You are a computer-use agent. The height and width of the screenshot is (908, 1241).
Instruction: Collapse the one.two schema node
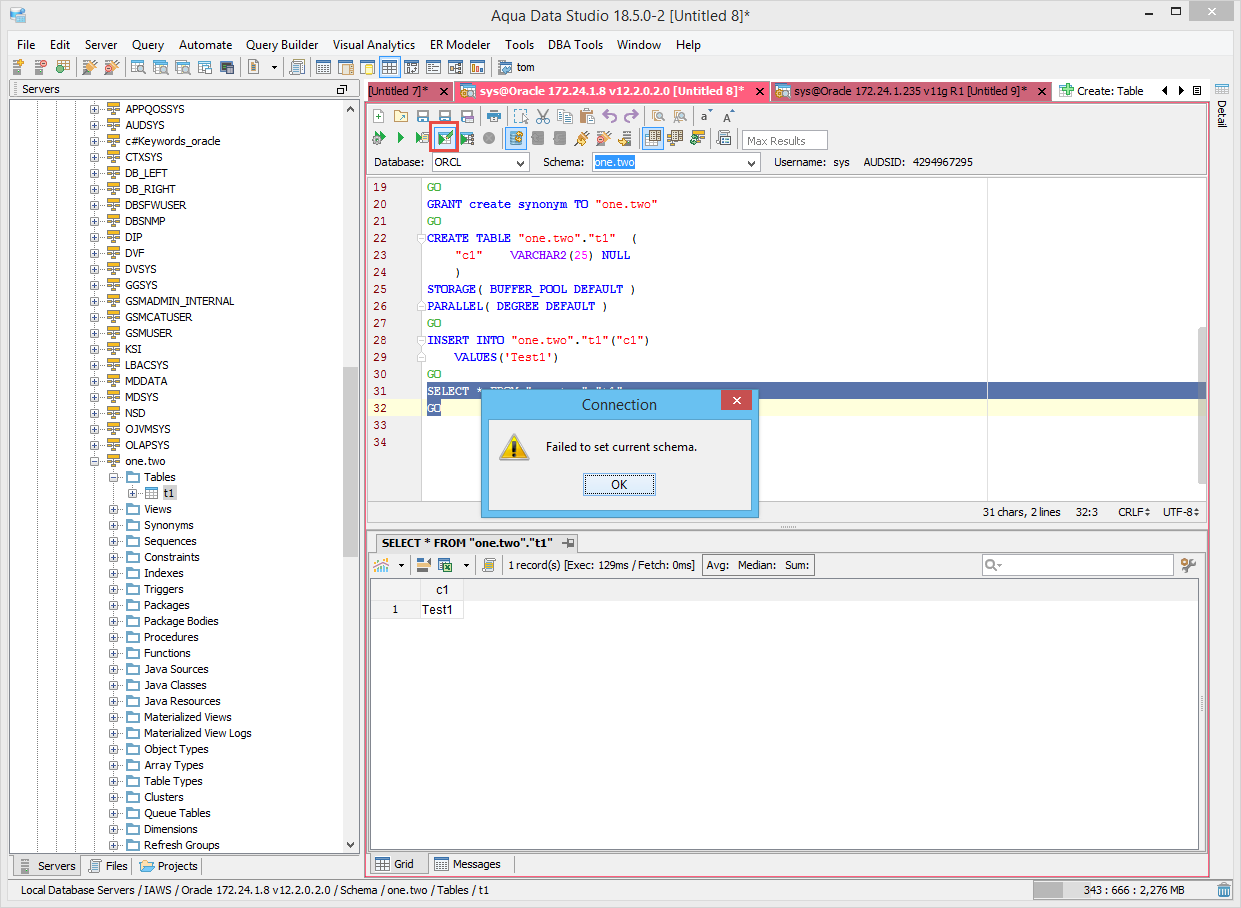click(x=95, y=461)
